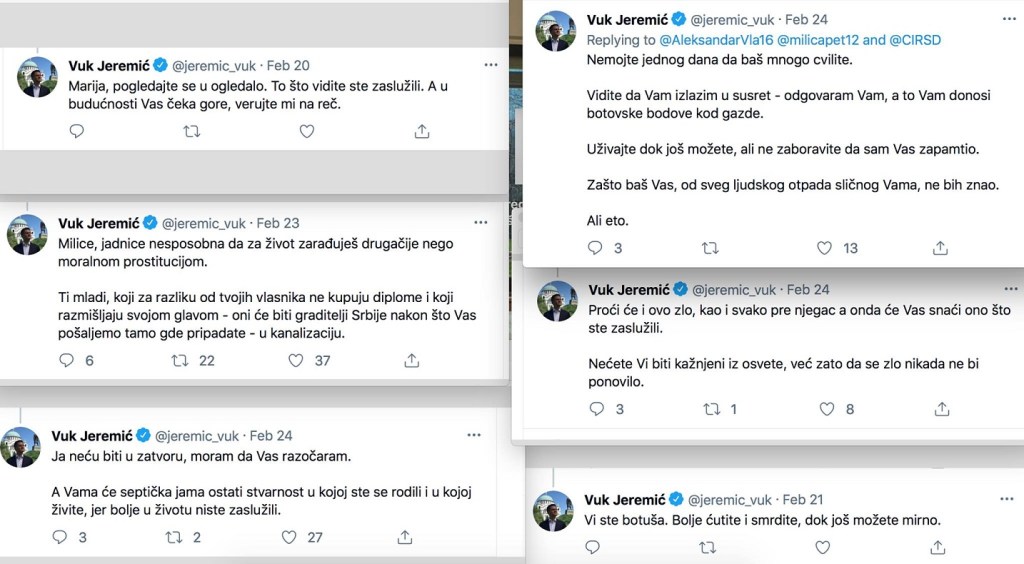Open more options on Feb 20 tweet

[490, 65]
